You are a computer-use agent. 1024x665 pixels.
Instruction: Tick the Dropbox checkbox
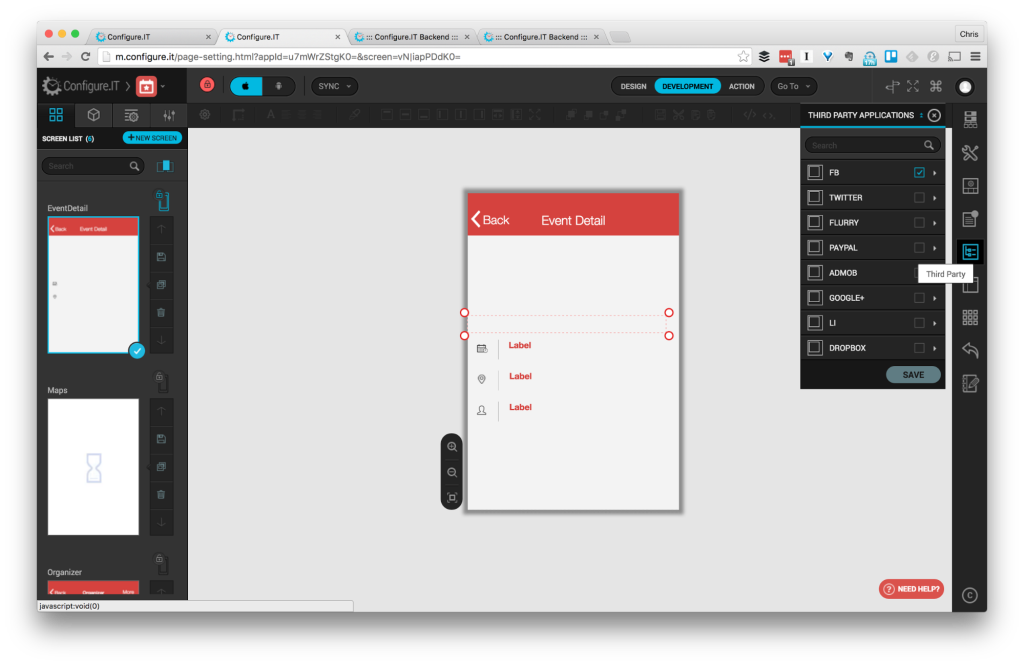[x=919, y=348]
